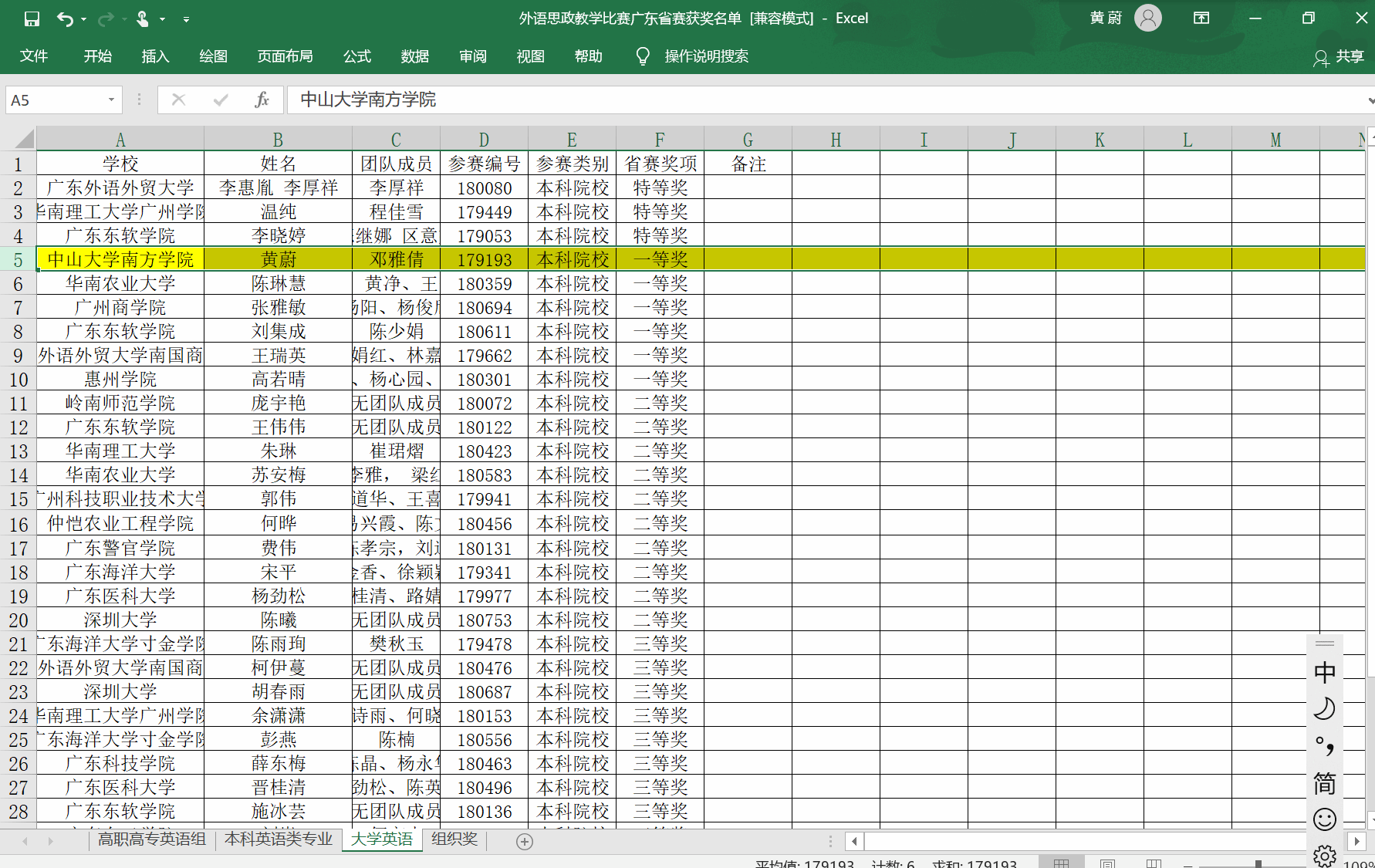Click the touch/mouse mode hand icon
Viewport: 1375px width, 868px height.
(x=143, y=19)
